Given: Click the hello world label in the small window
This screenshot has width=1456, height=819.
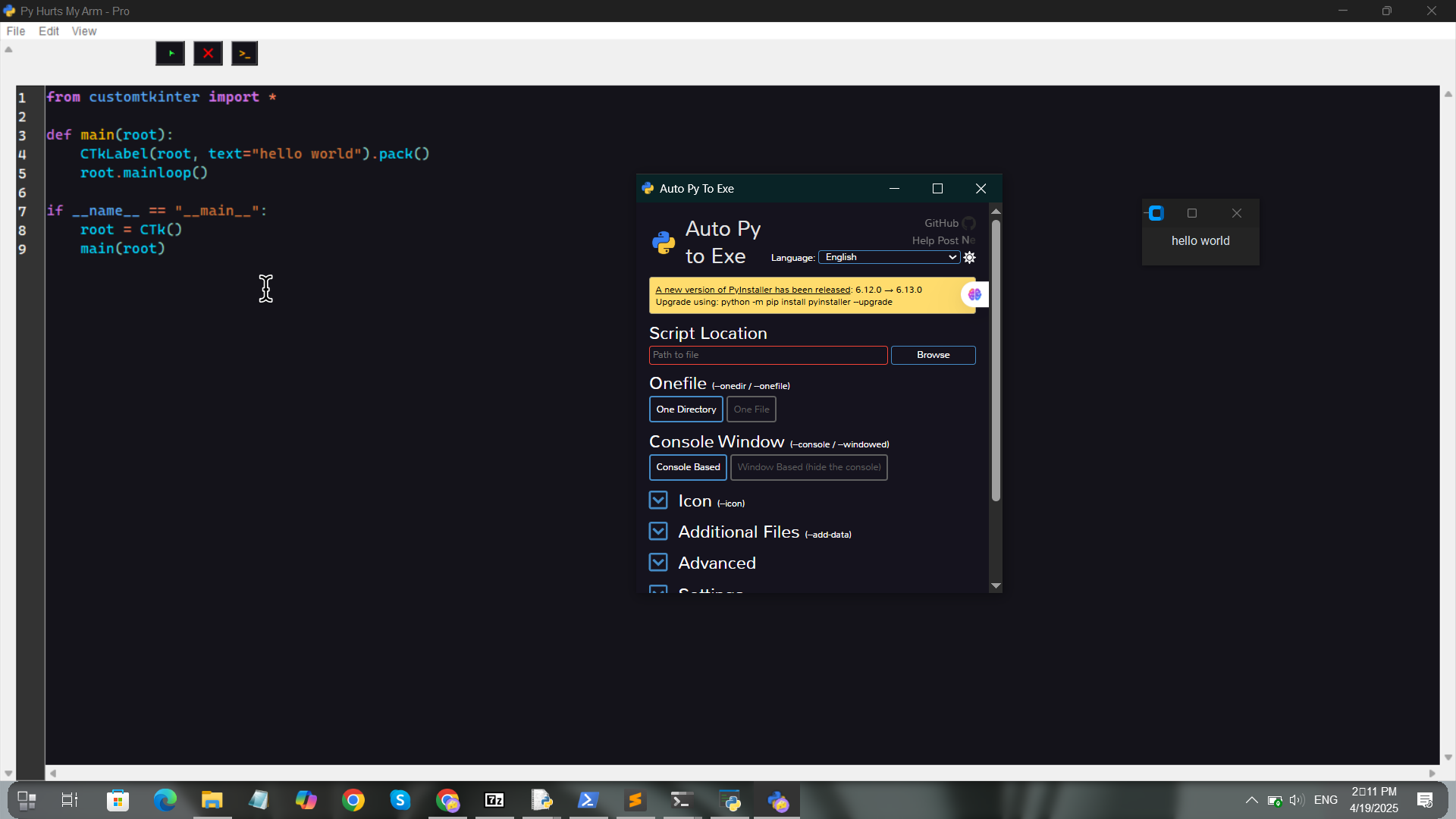Looking at the screenshot, I should (x=1200, y=241).
